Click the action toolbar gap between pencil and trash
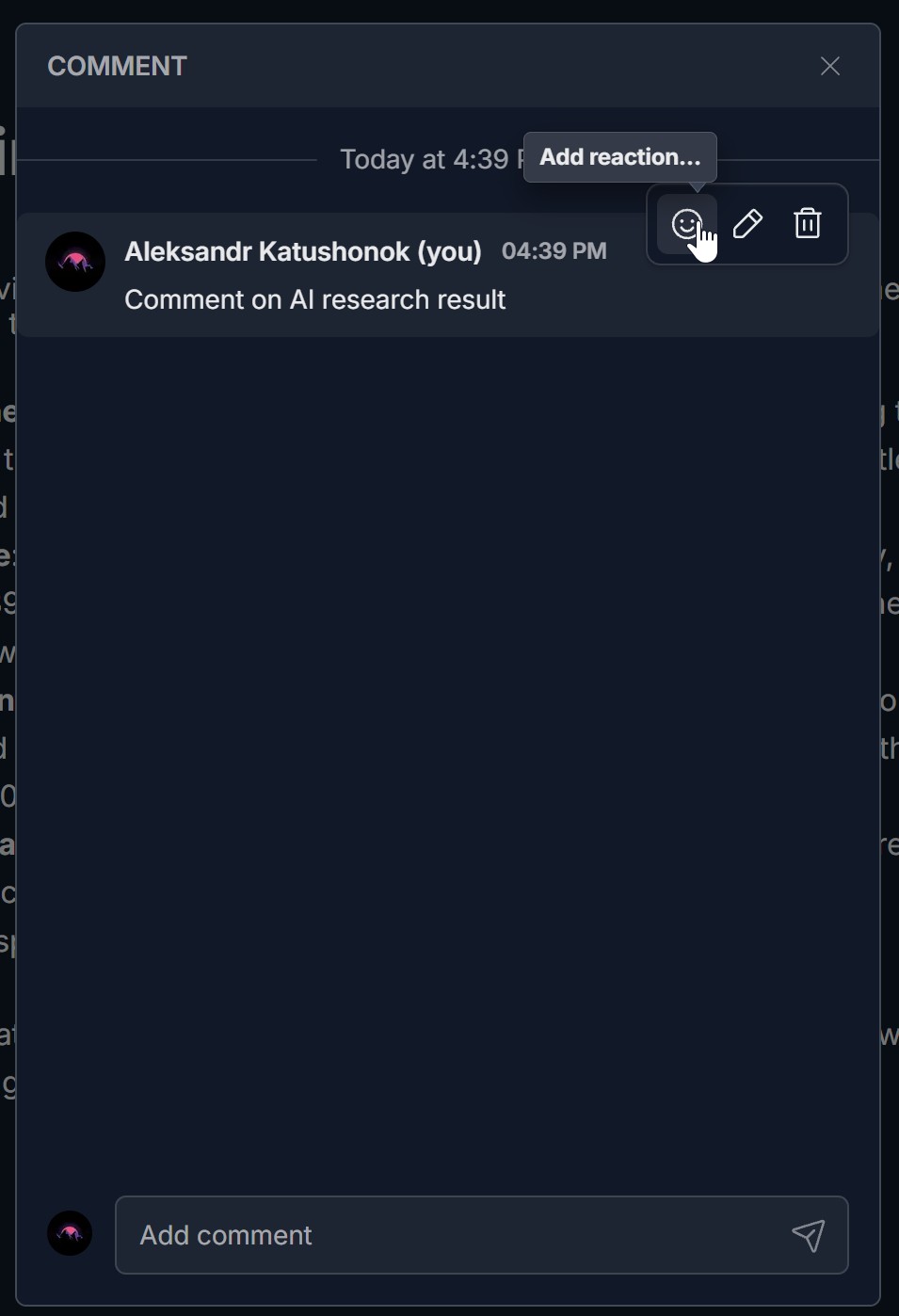 click(x=778, y=224)
